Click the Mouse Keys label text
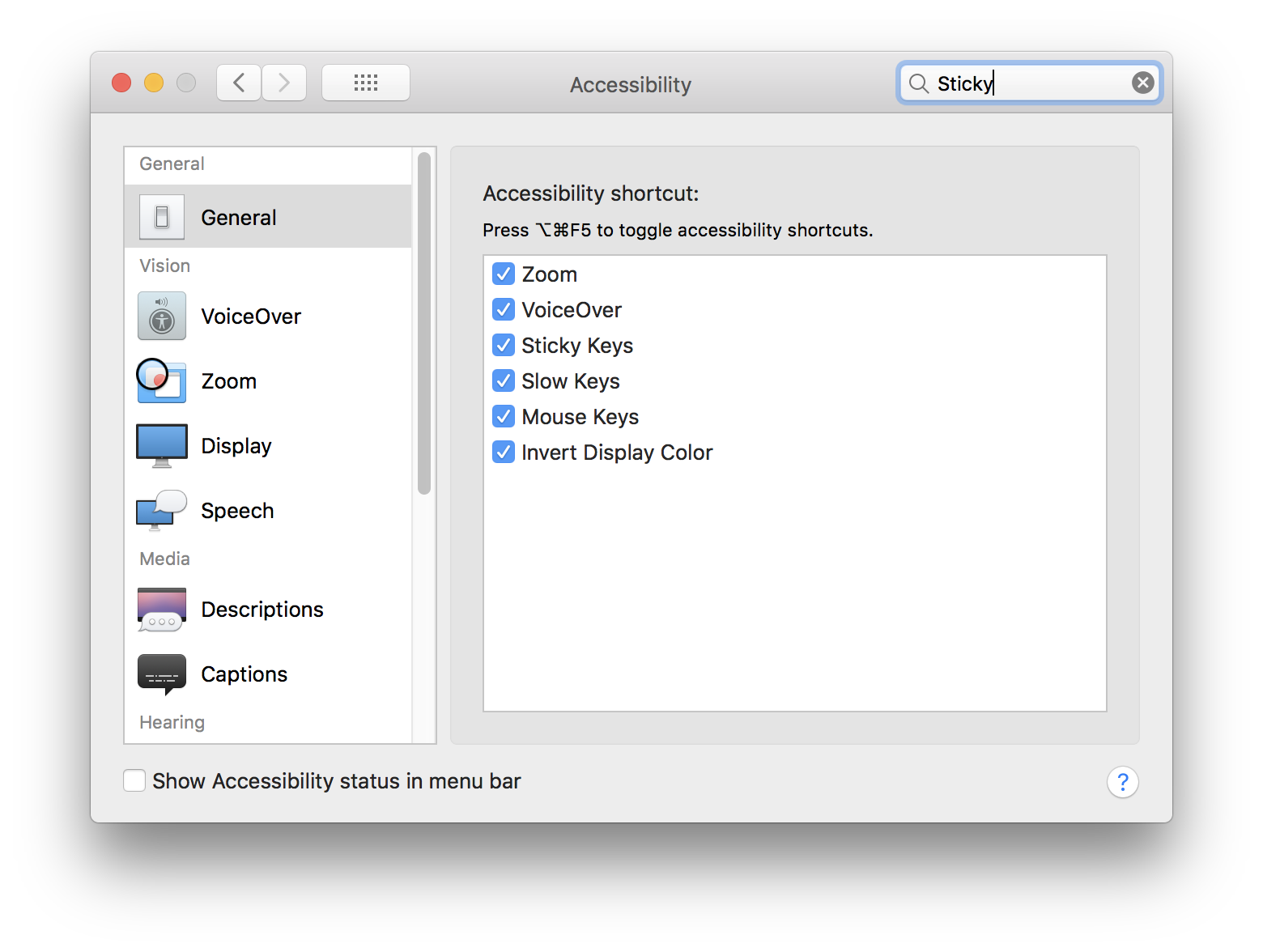 (580, 417)
